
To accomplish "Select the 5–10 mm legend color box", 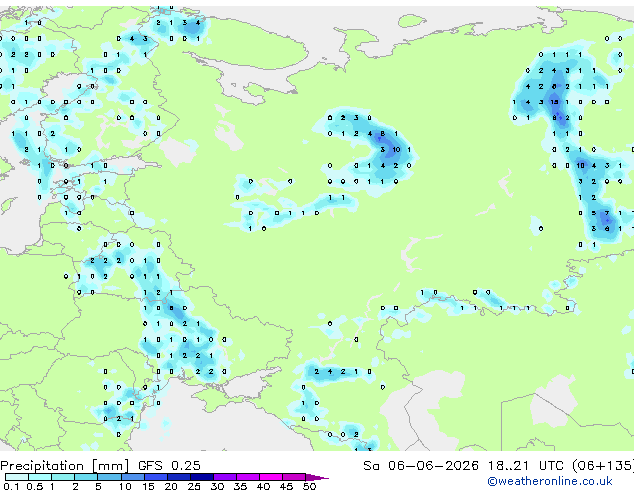I will pos(109,477).
